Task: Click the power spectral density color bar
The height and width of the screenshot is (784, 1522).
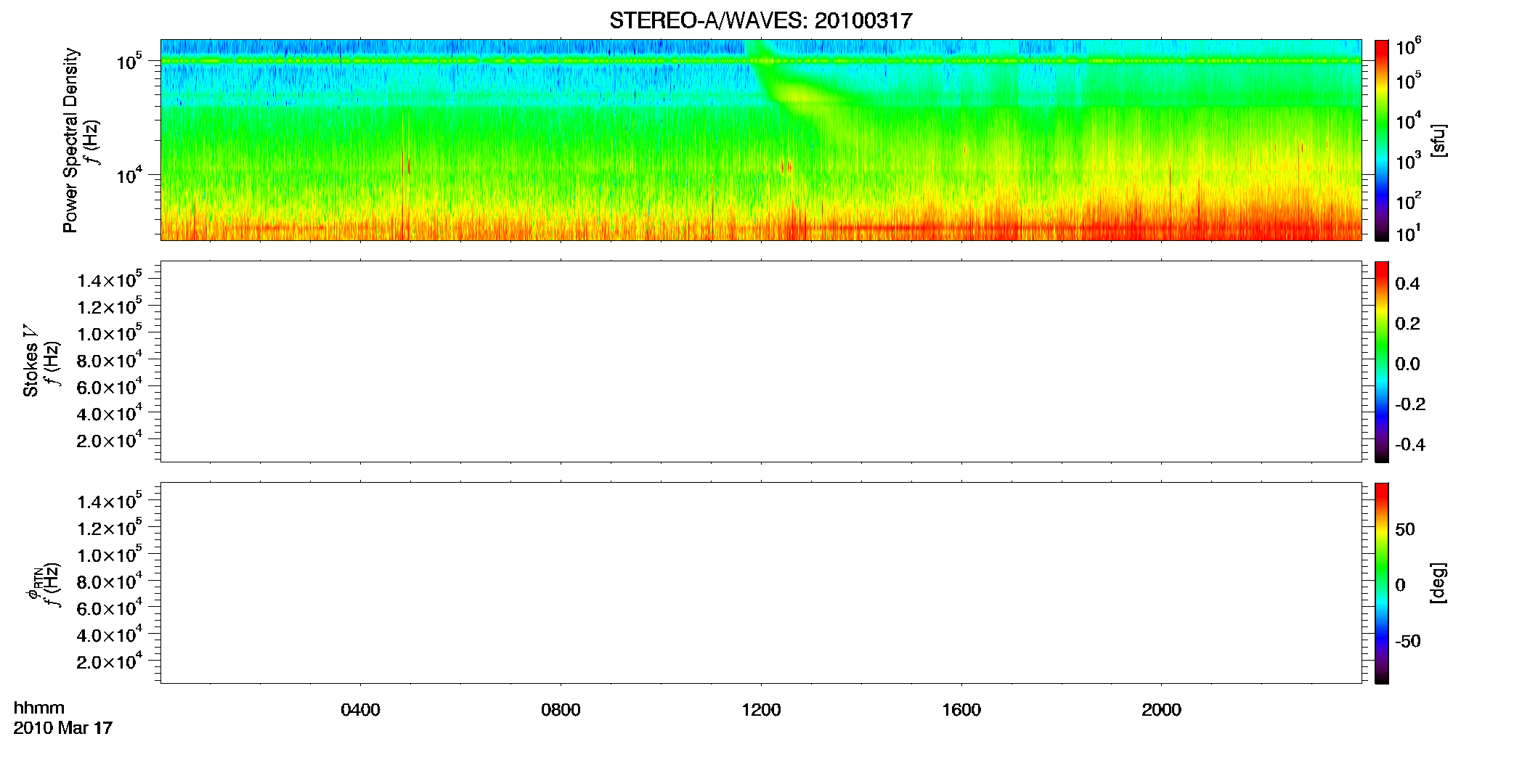Action: [1382, 140]
